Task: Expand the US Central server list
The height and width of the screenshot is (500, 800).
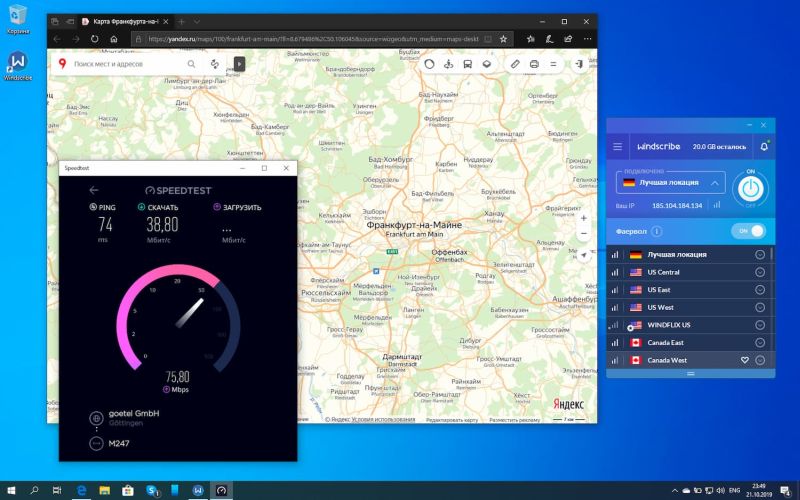Action: 760,272
